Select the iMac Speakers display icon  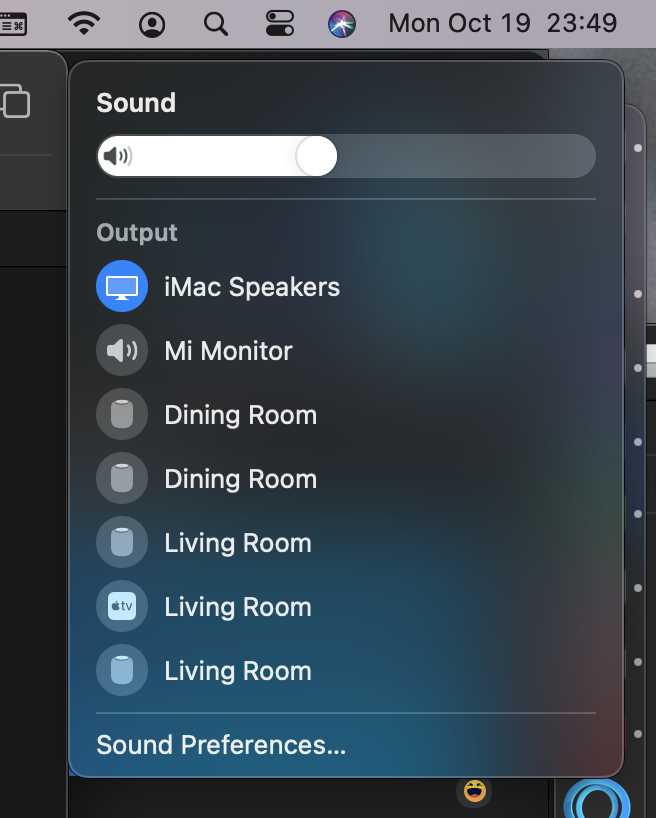(x=122, y=286)
